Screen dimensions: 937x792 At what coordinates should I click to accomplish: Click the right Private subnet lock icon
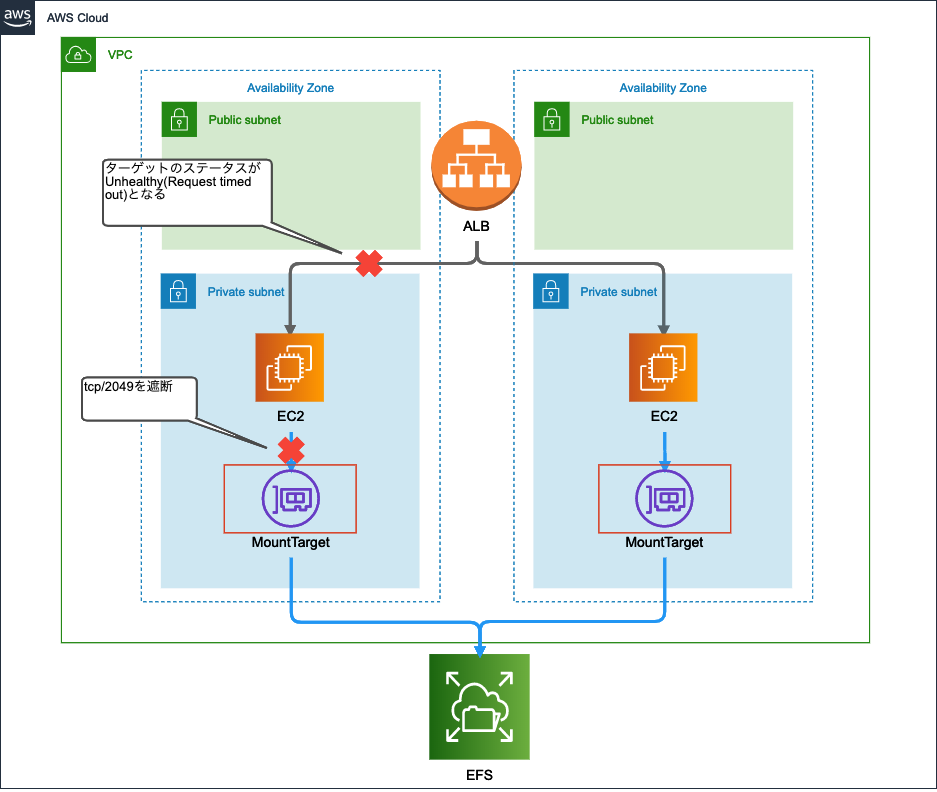click(551, 291)
